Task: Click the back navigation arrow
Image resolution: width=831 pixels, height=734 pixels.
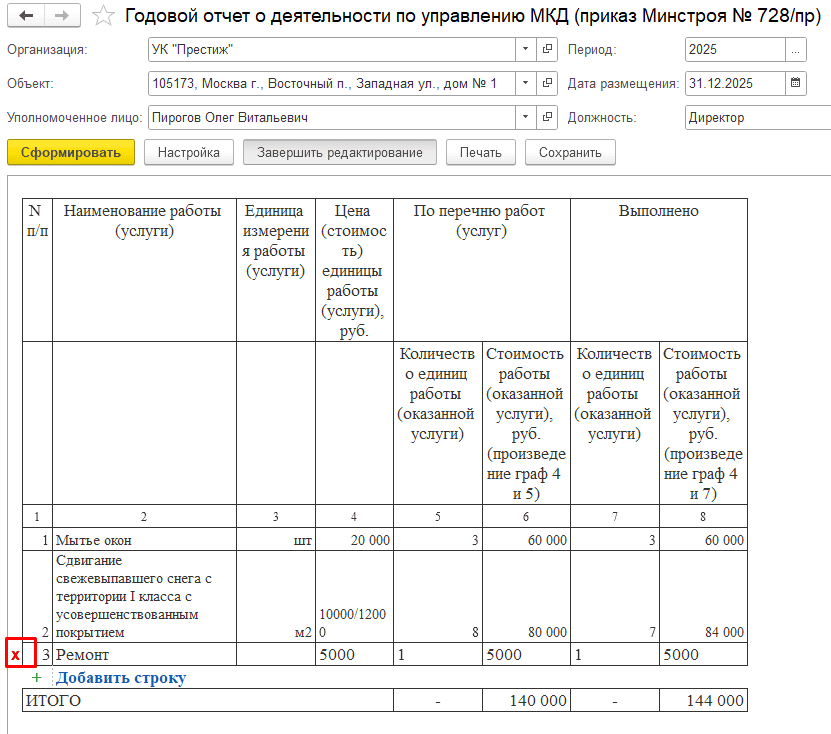Action: [26, 17]
